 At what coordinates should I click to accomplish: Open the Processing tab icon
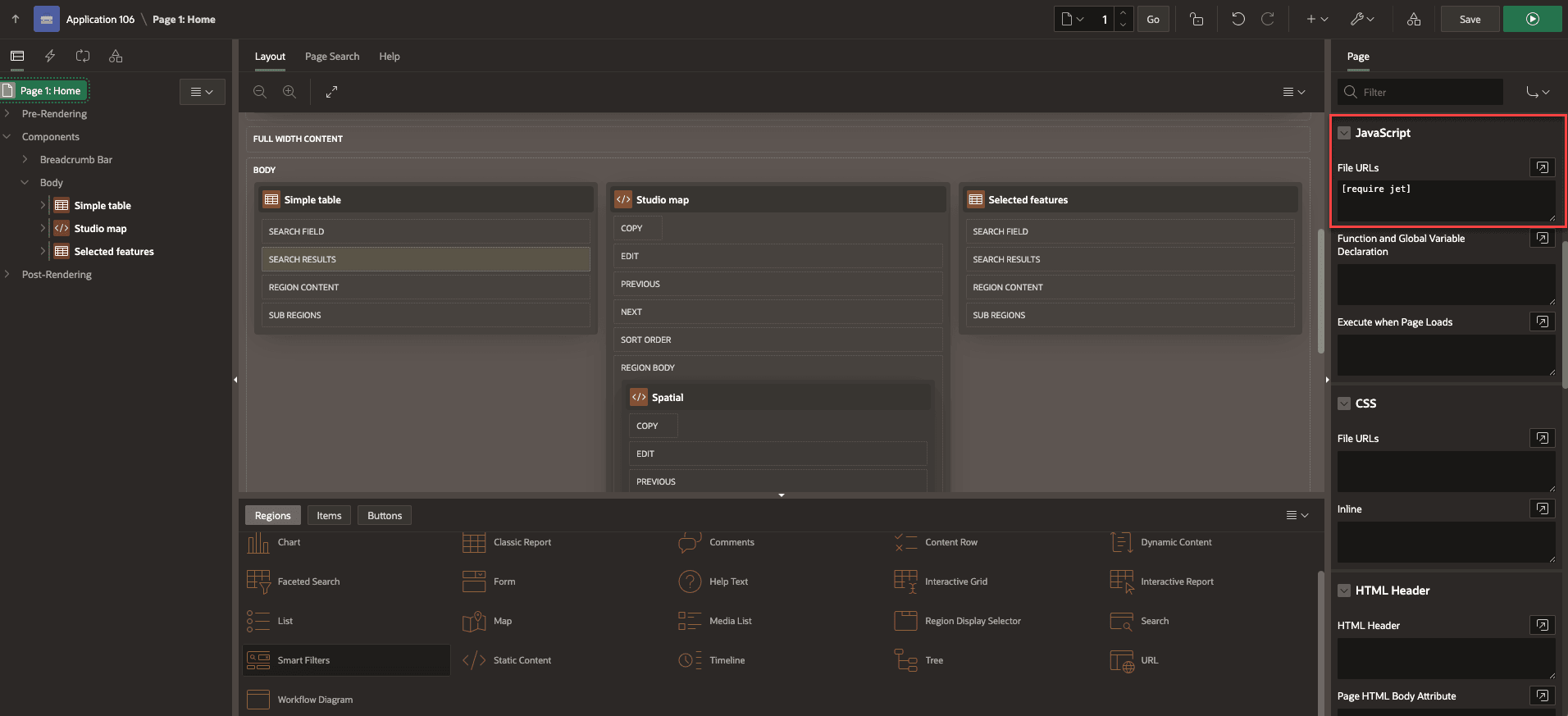tap(83, 56)
